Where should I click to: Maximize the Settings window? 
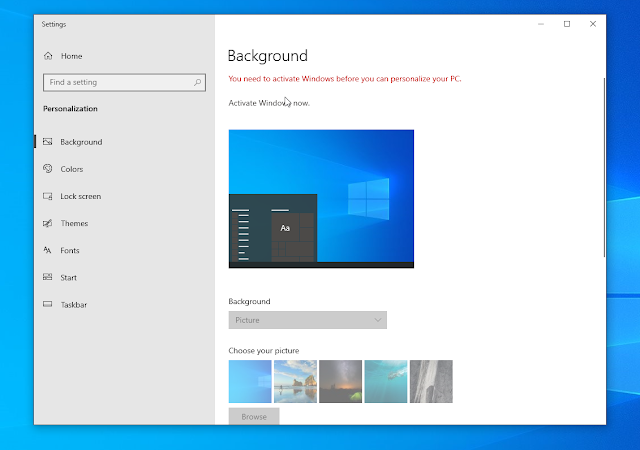tap(567, 24)
